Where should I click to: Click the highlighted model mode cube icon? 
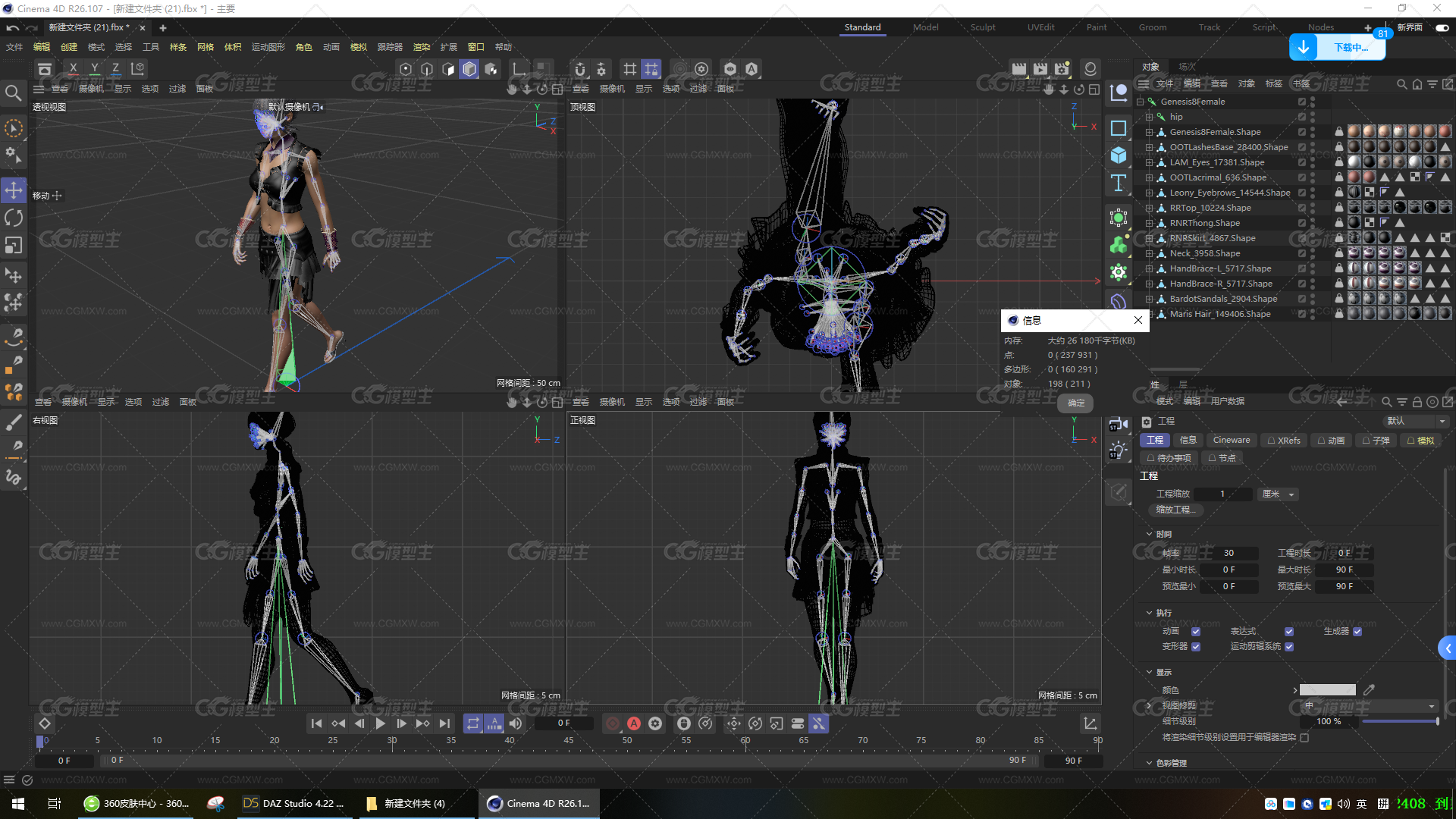(469, 69)
